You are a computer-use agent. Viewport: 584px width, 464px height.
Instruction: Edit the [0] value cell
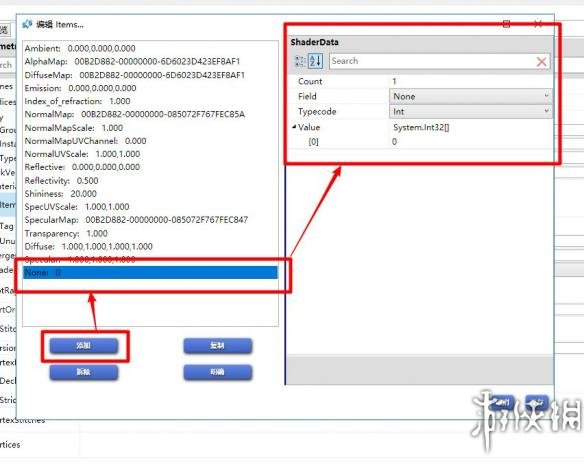(470, 142)
